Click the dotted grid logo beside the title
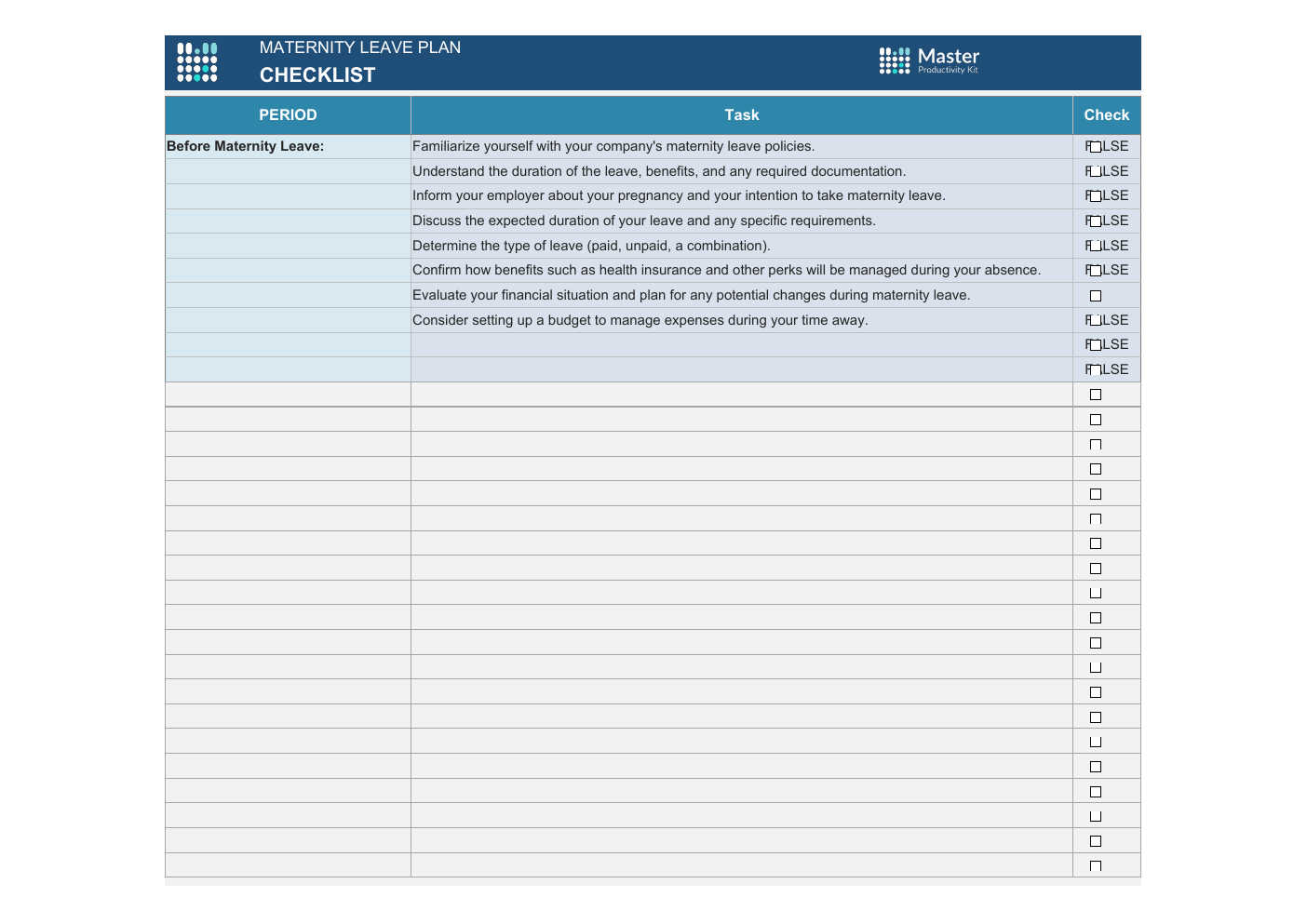1307x924 pixels. pos(197,62)
